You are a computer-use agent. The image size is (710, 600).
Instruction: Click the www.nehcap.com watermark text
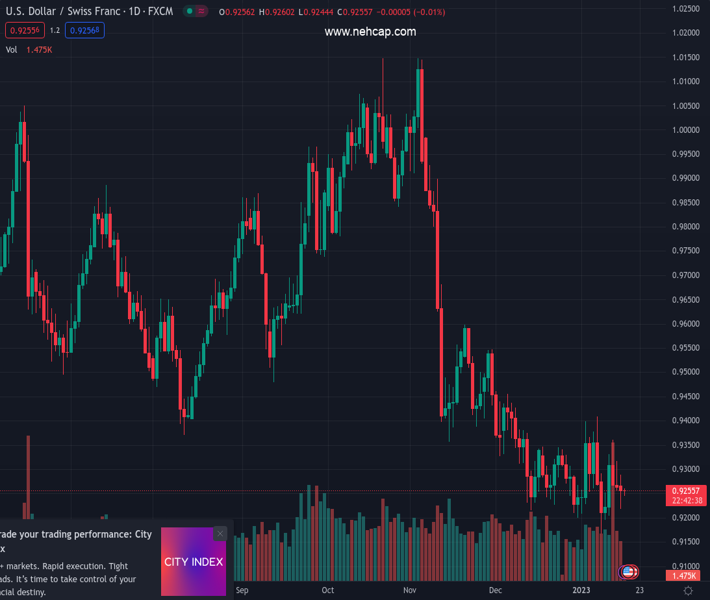[x=370, y=32]
